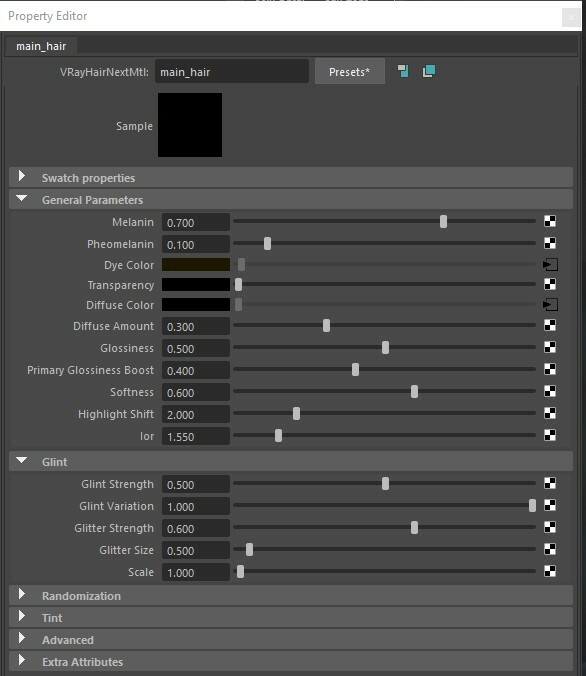Click the Pheomelanin map checker icon

pos(550,243)
